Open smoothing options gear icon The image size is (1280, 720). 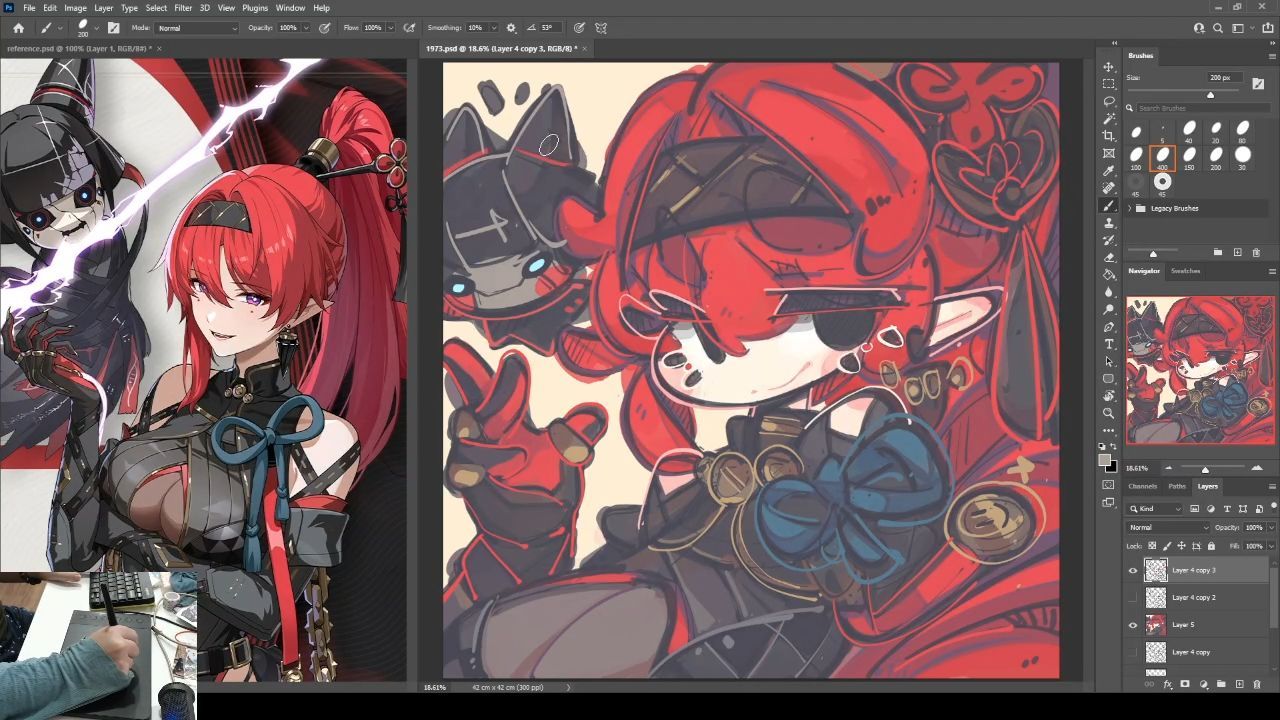click(511, 28)
